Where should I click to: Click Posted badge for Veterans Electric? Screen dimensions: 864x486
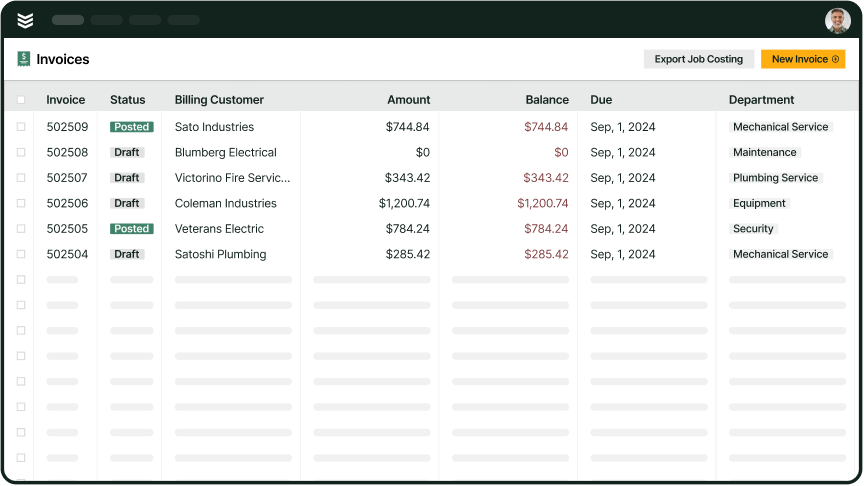pos(132,229)
